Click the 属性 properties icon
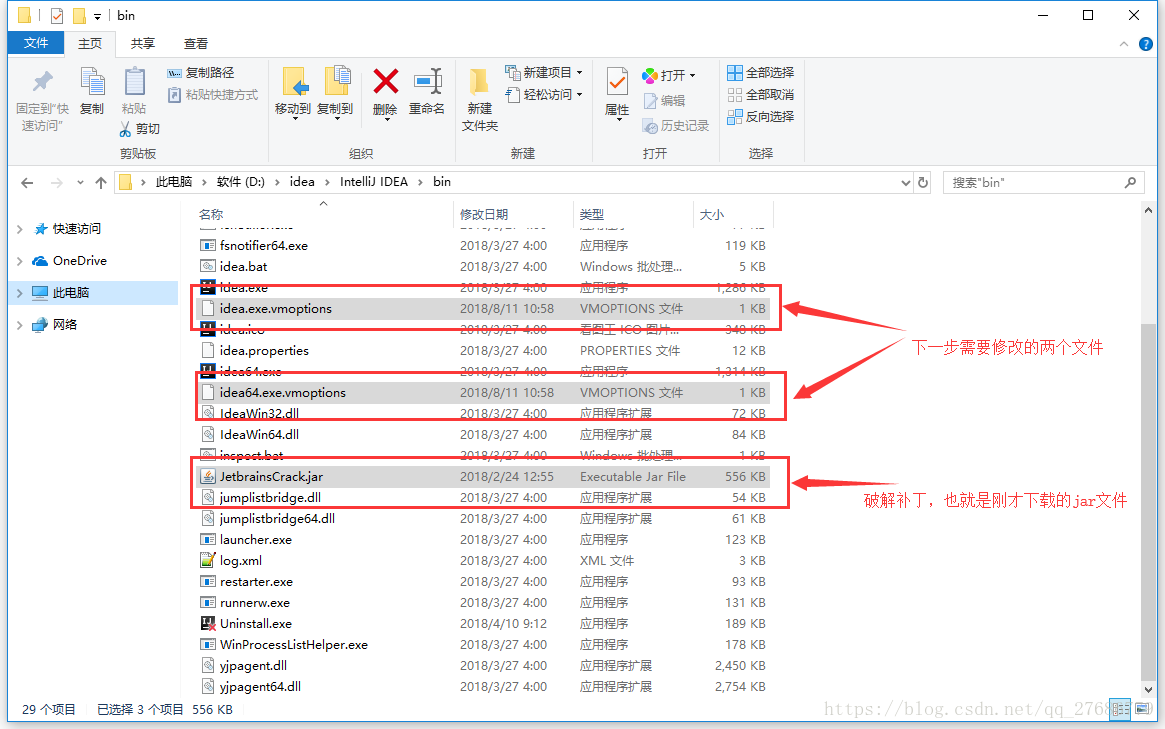The width and height of the screenshot is (1165, 729). coord(617,82)
